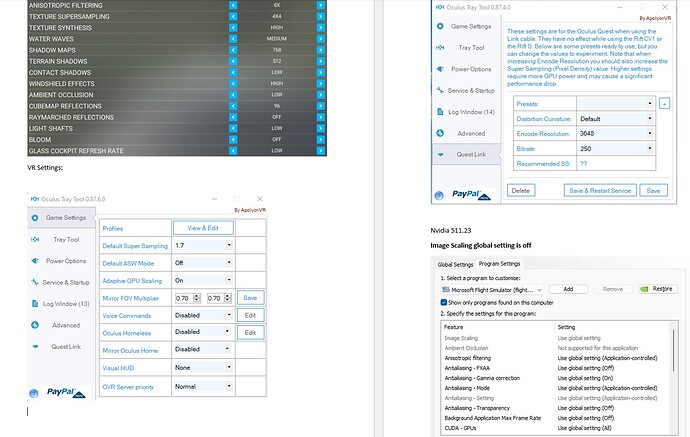Decrease Texture Supersampling with left arrow

(233, 16)
